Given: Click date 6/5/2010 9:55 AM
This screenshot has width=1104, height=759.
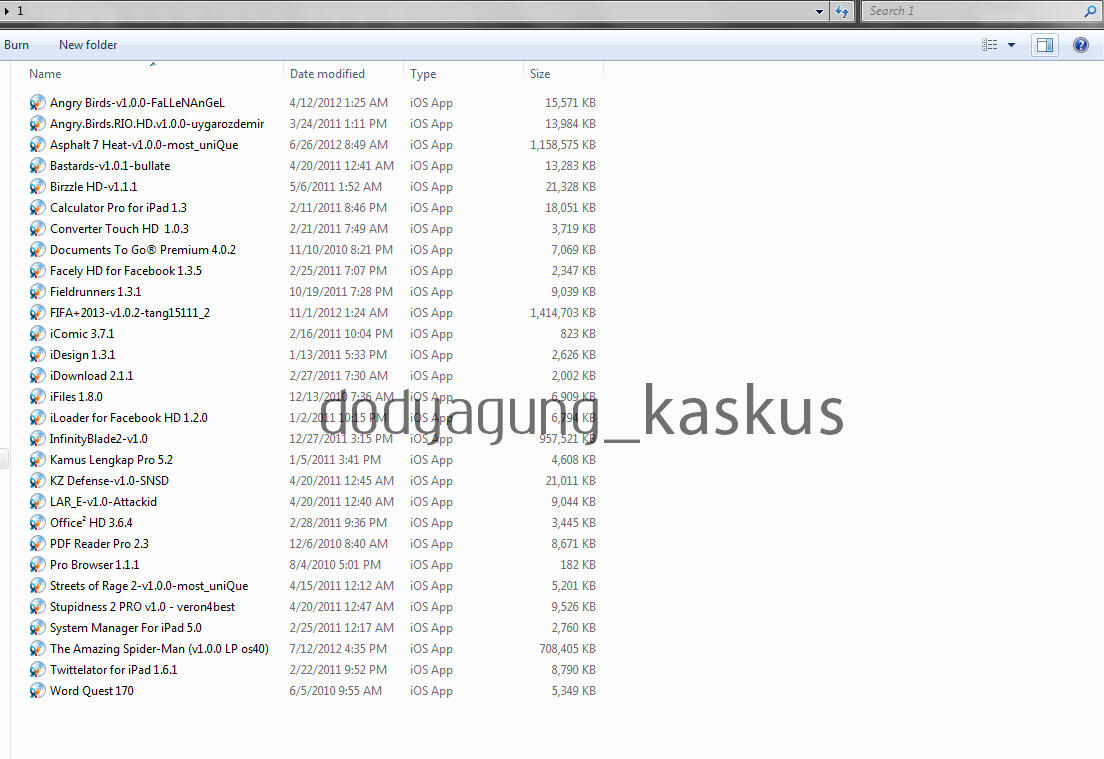Looking at the screenshot, I should pos(336,691).
